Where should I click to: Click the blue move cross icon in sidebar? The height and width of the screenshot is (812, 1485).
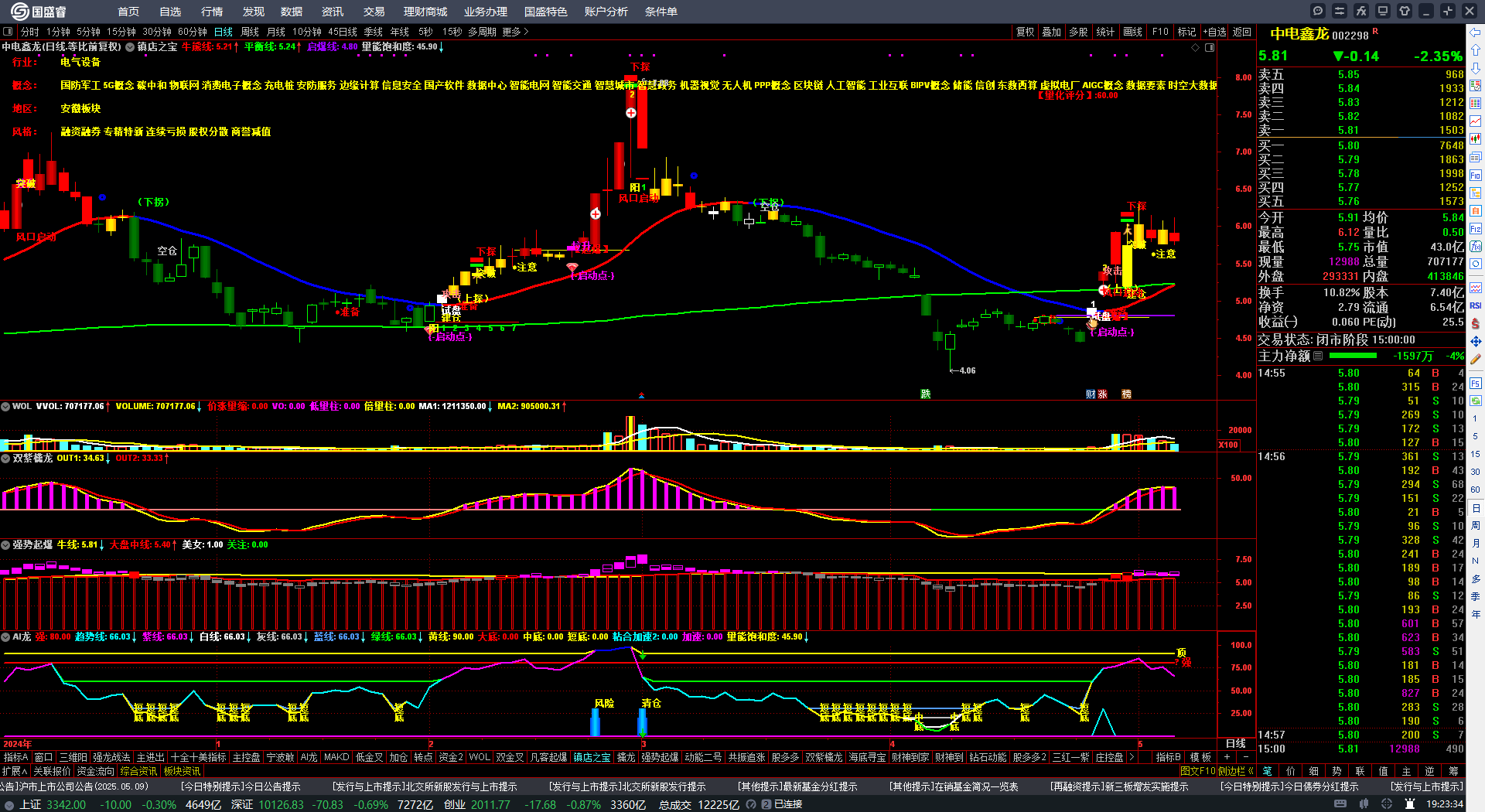tap(1476, 341)
